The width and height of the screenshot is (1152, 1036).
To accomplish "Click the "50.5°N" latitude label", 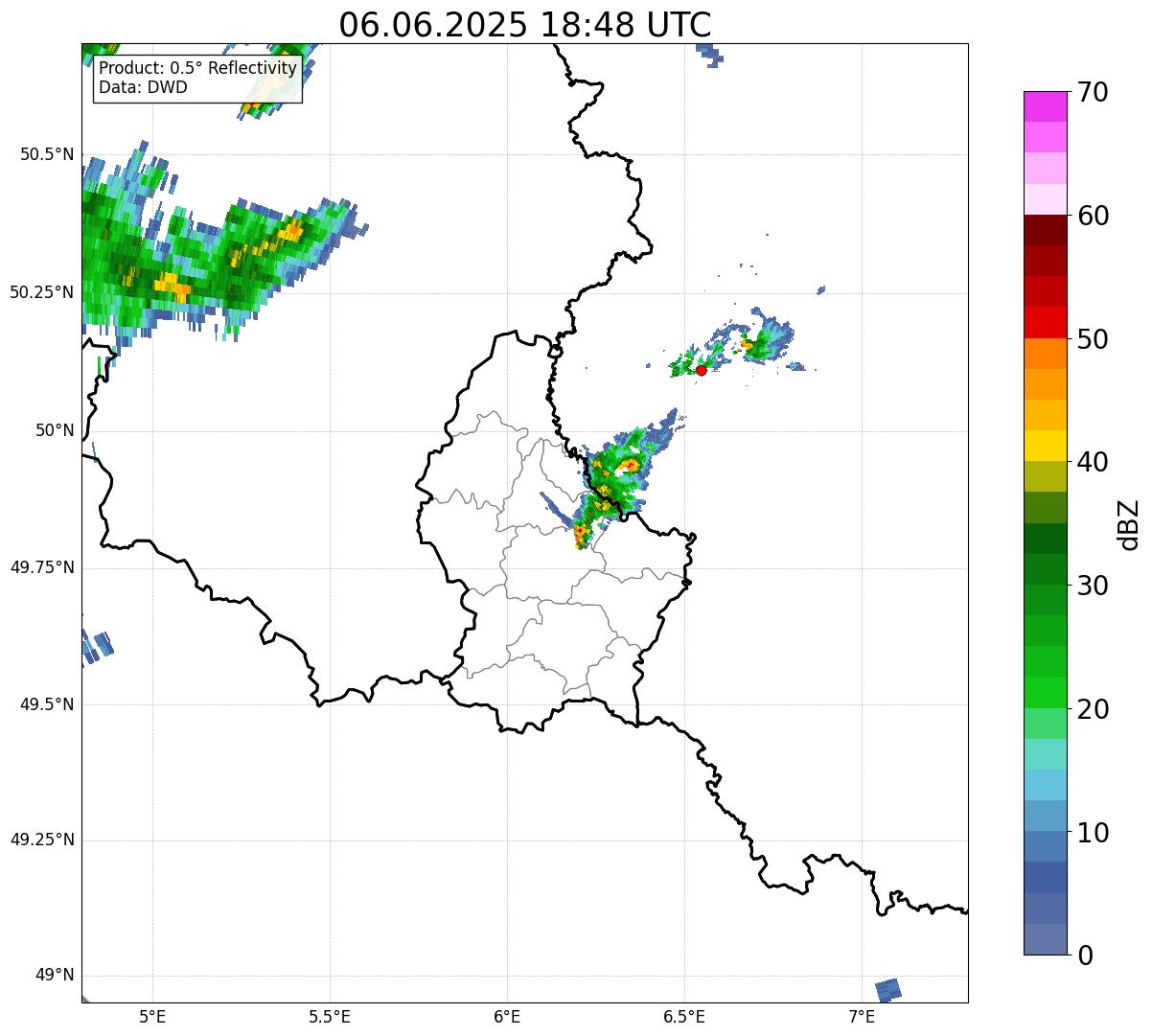I will point(47,155).
